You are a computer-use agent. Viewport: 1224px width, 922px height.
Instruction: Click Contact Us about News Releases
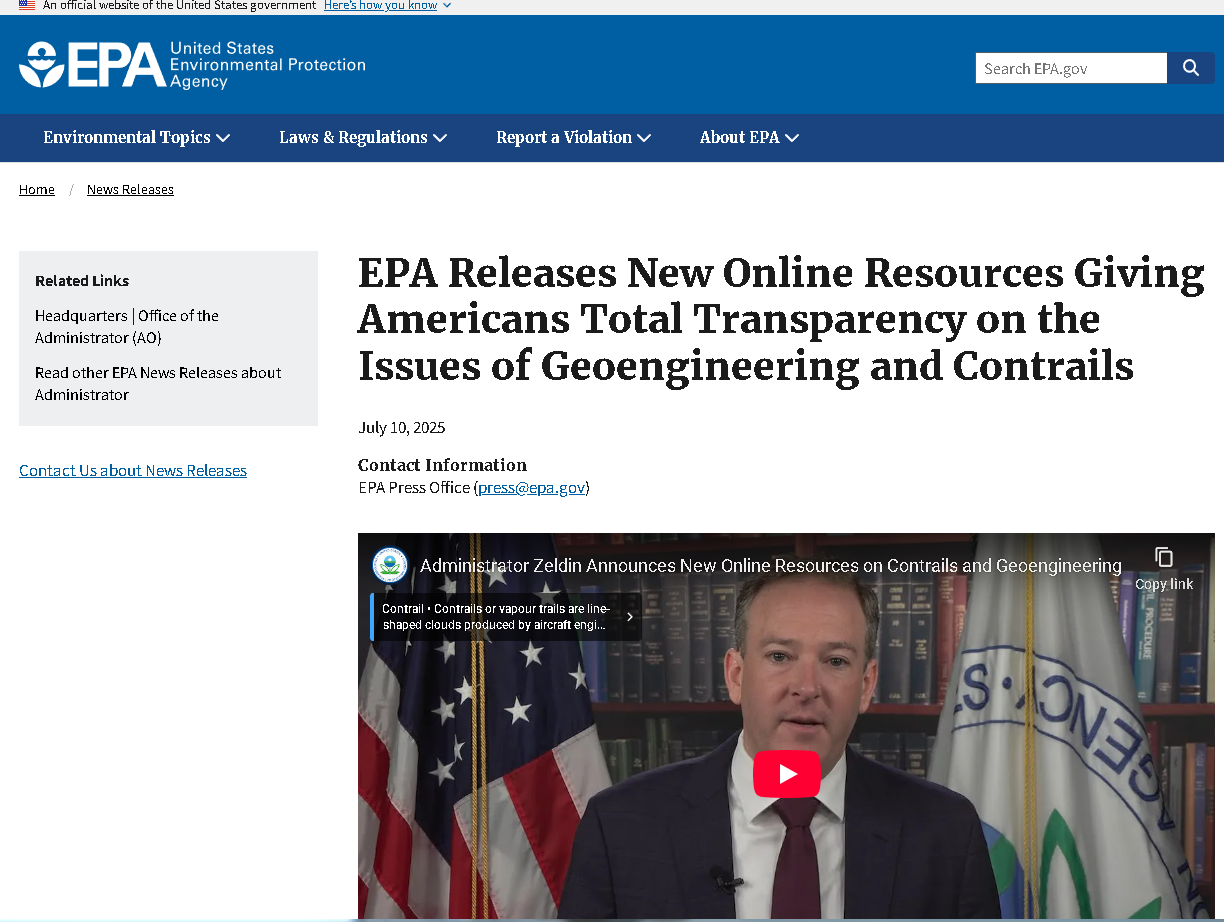133,471
